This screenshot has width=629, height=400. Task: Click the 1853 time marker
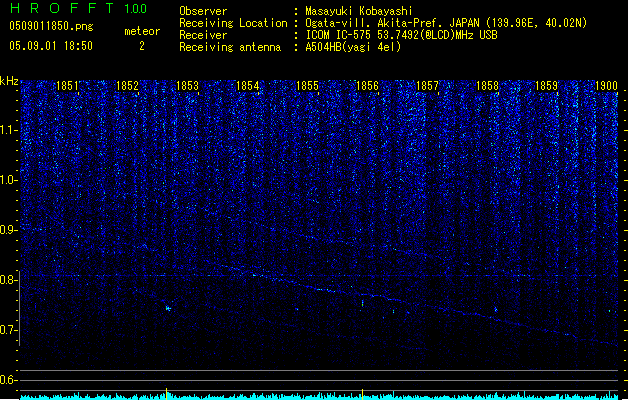tap(187, 86)
